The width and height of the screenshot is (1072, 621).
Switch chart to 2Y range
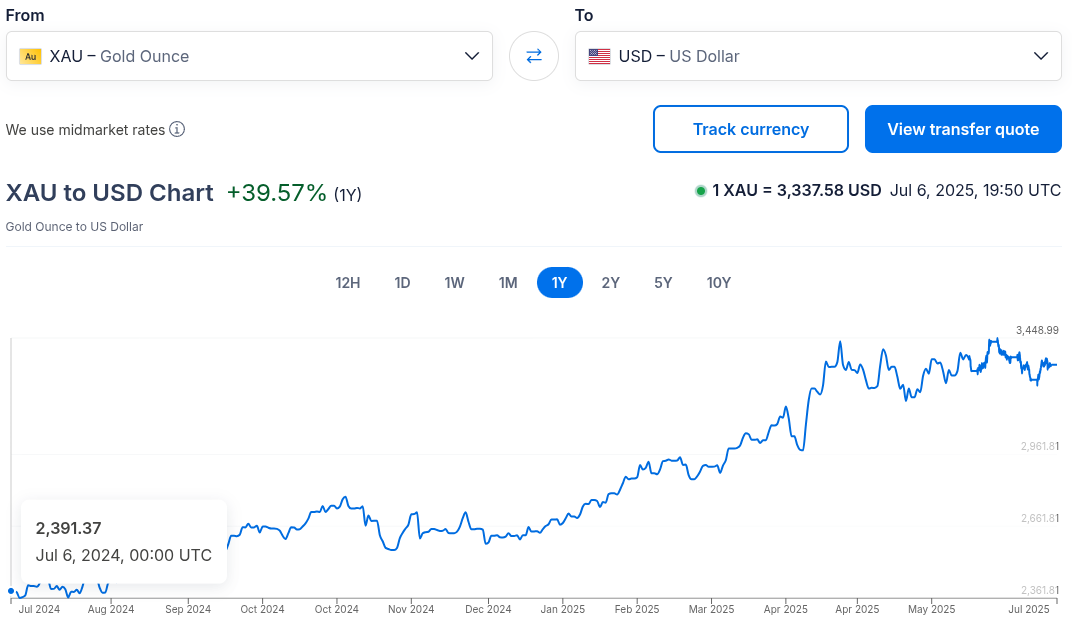pyautogui.click(x=610, y=283)
